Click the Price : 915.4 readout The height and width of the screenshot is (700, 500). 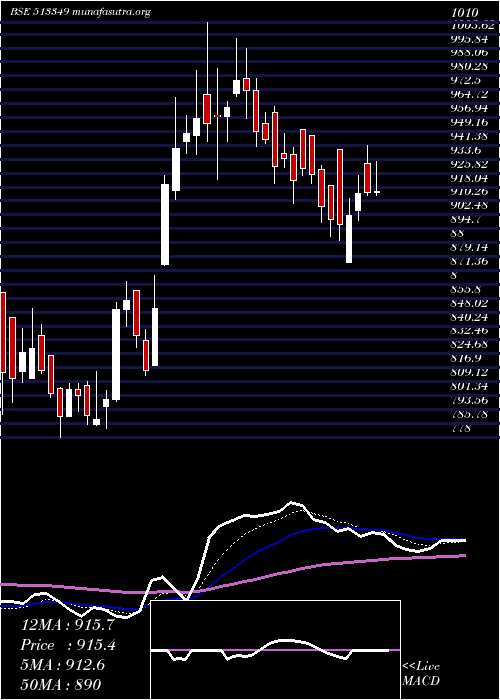click(x=67, y=645)
